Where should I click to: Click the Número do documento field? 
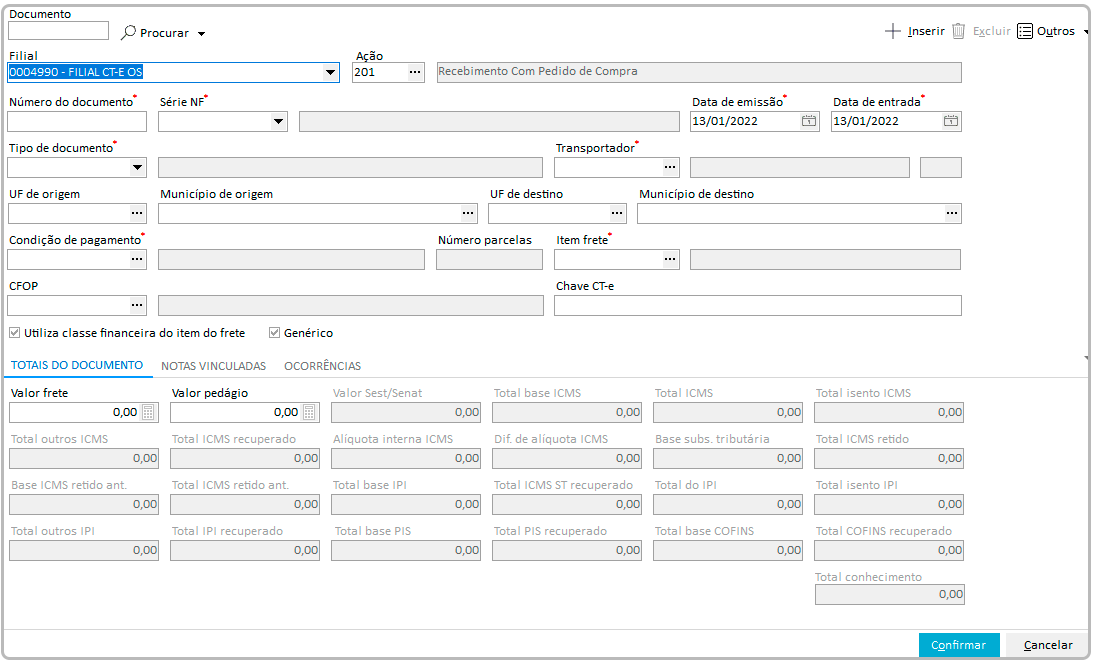77,121
